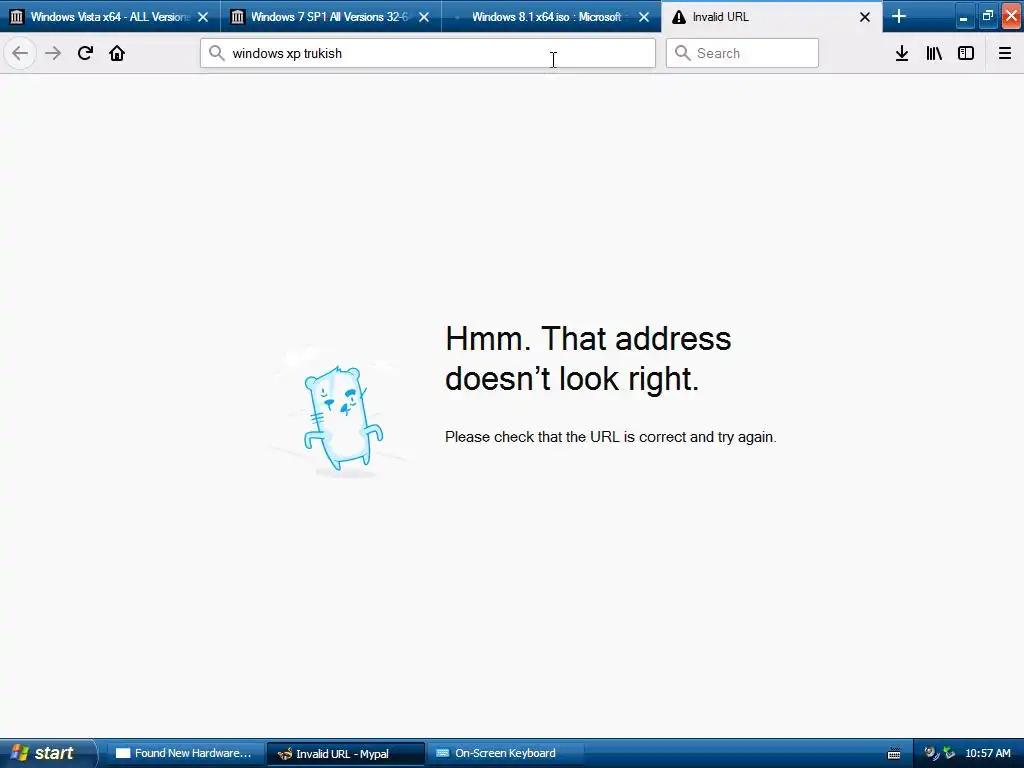The image size is (1024, 768).
Task: Click the Windows 7 tab archive favicon
Action: coord(238,17)
